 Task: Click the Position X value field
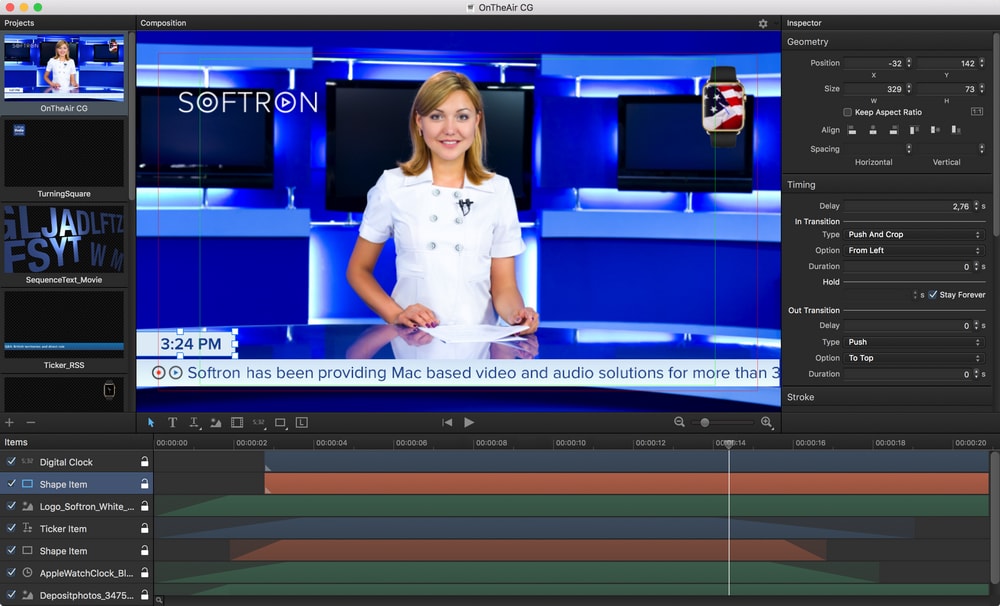click(874, 63)
